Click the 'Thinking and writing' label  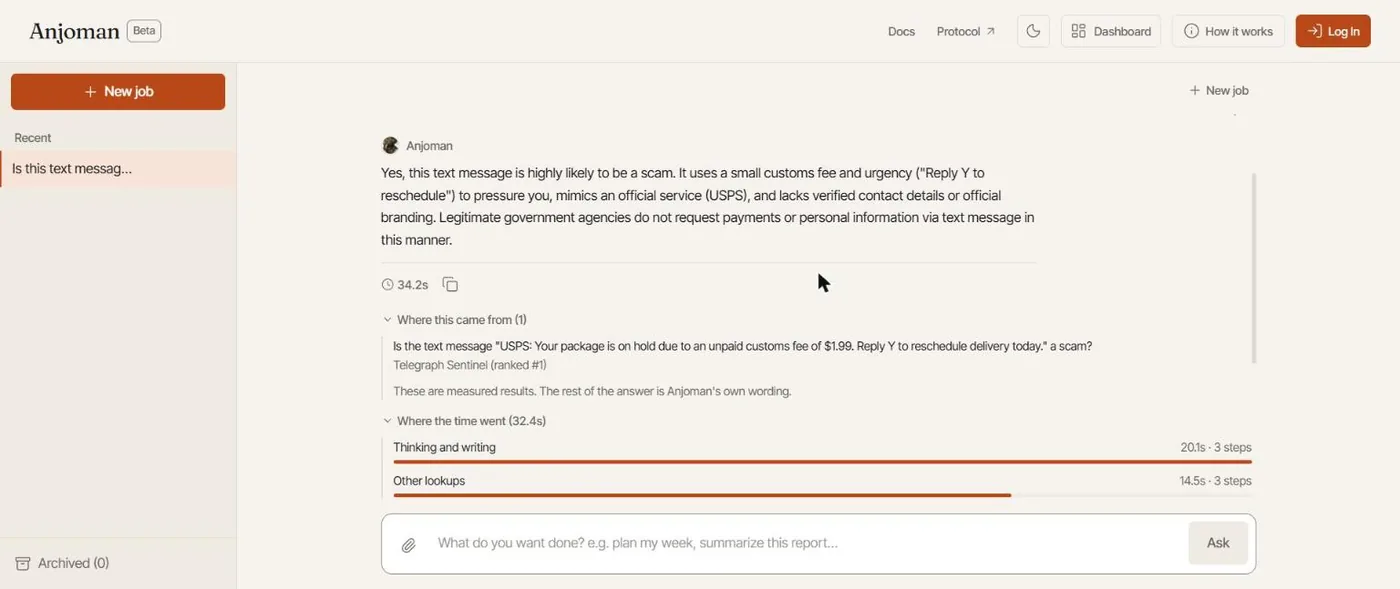pyautogui.click(x=444, y=448)
